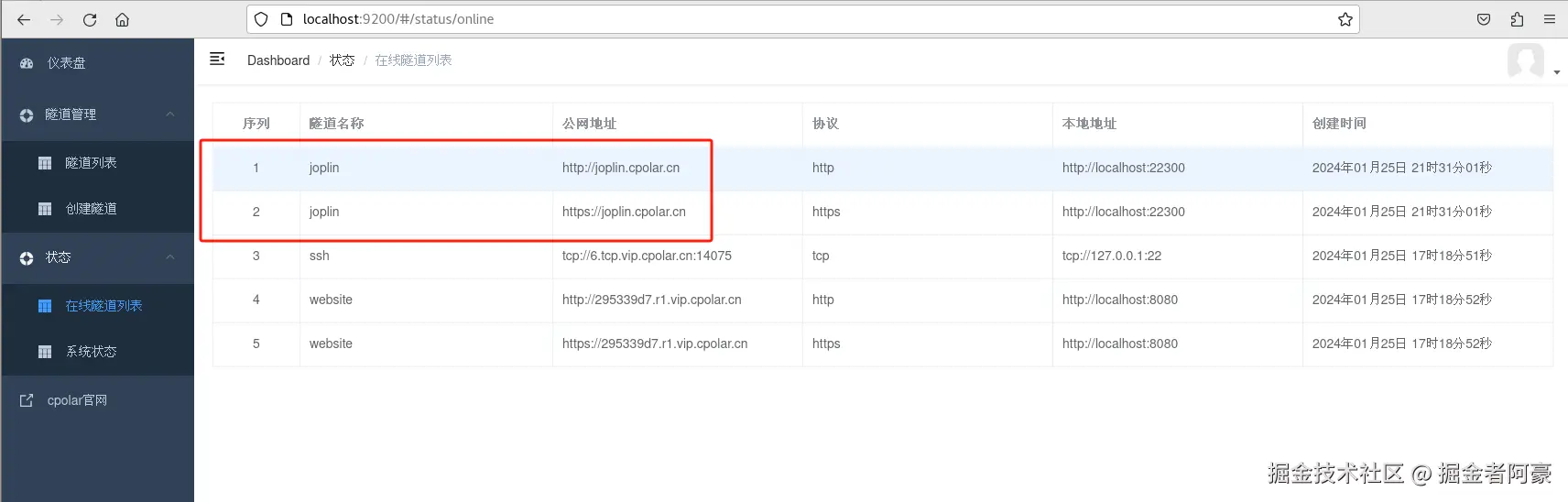
Task: Open the Pocket save icon
Action: tap(1484, 19)
